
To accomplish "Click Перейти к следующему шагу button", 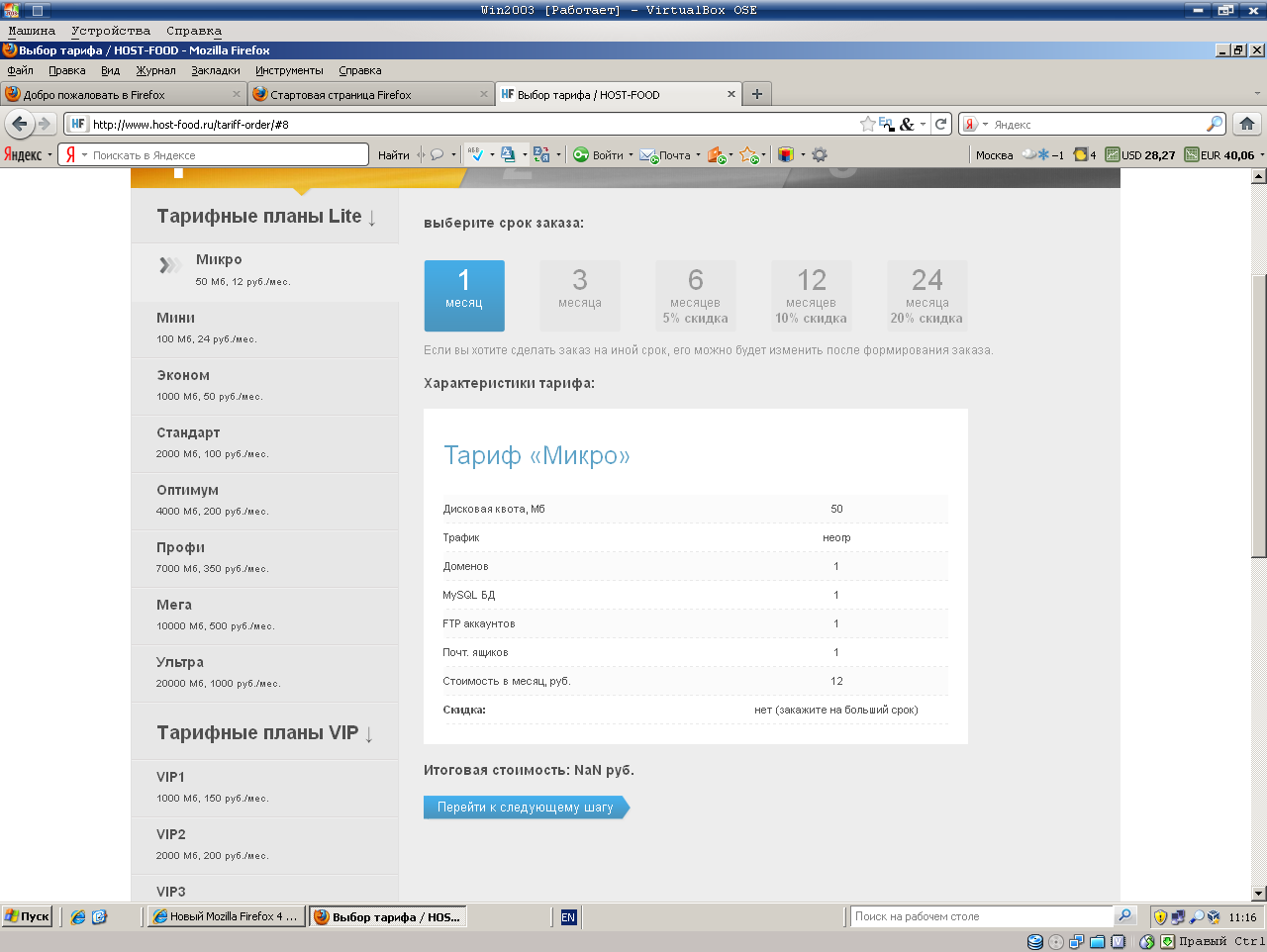I will [526, 808].
